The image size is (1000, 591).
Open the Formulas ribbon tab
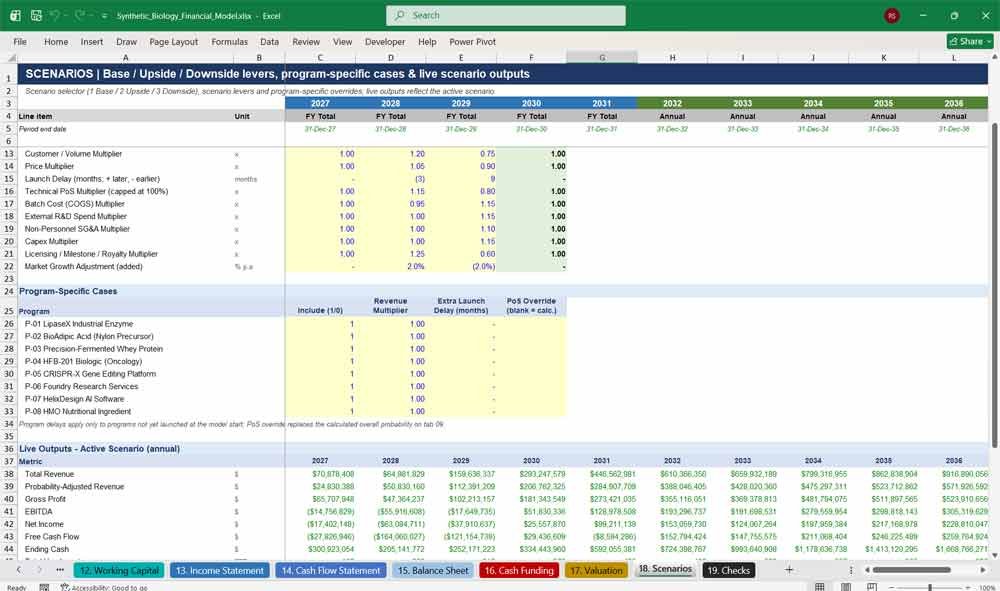point(230,41)
